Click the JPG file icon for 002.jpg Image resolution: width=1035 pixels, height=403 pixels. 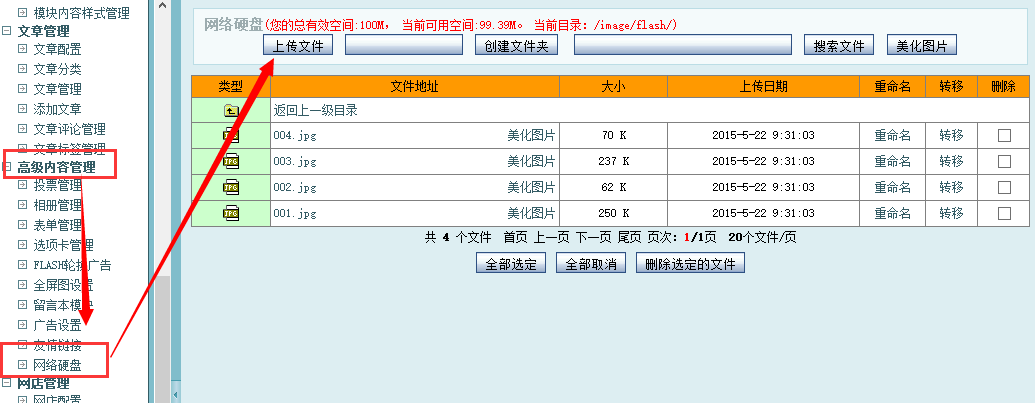[231, 187]
